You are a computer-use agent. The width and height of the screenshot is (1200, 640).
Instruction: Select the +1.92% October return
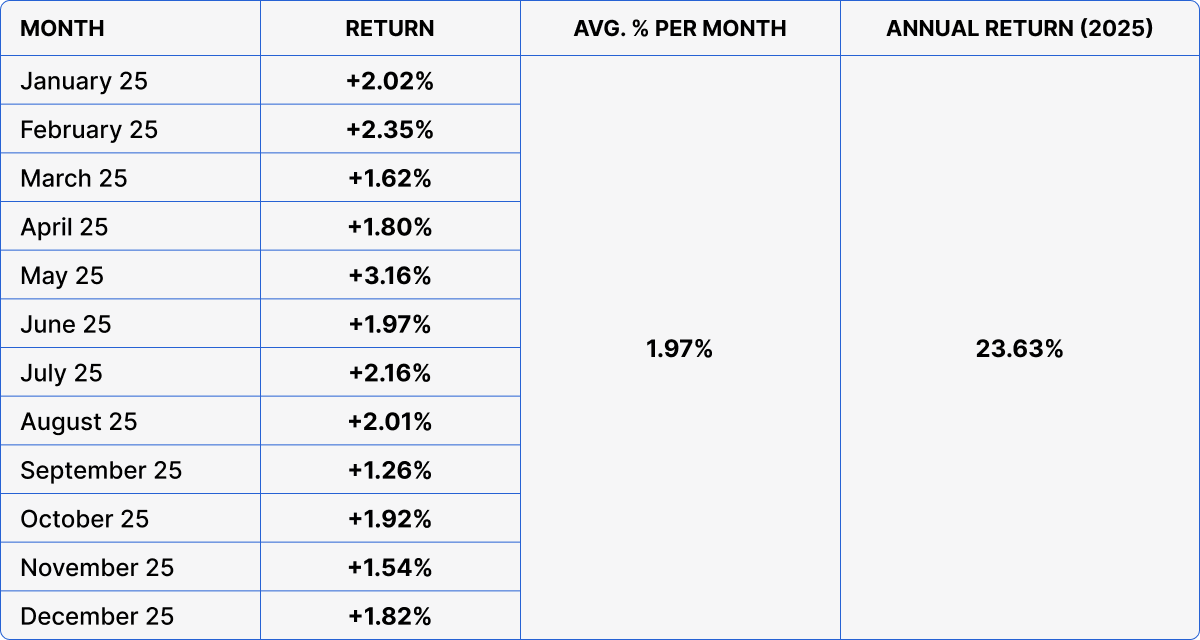pos(390,519)
